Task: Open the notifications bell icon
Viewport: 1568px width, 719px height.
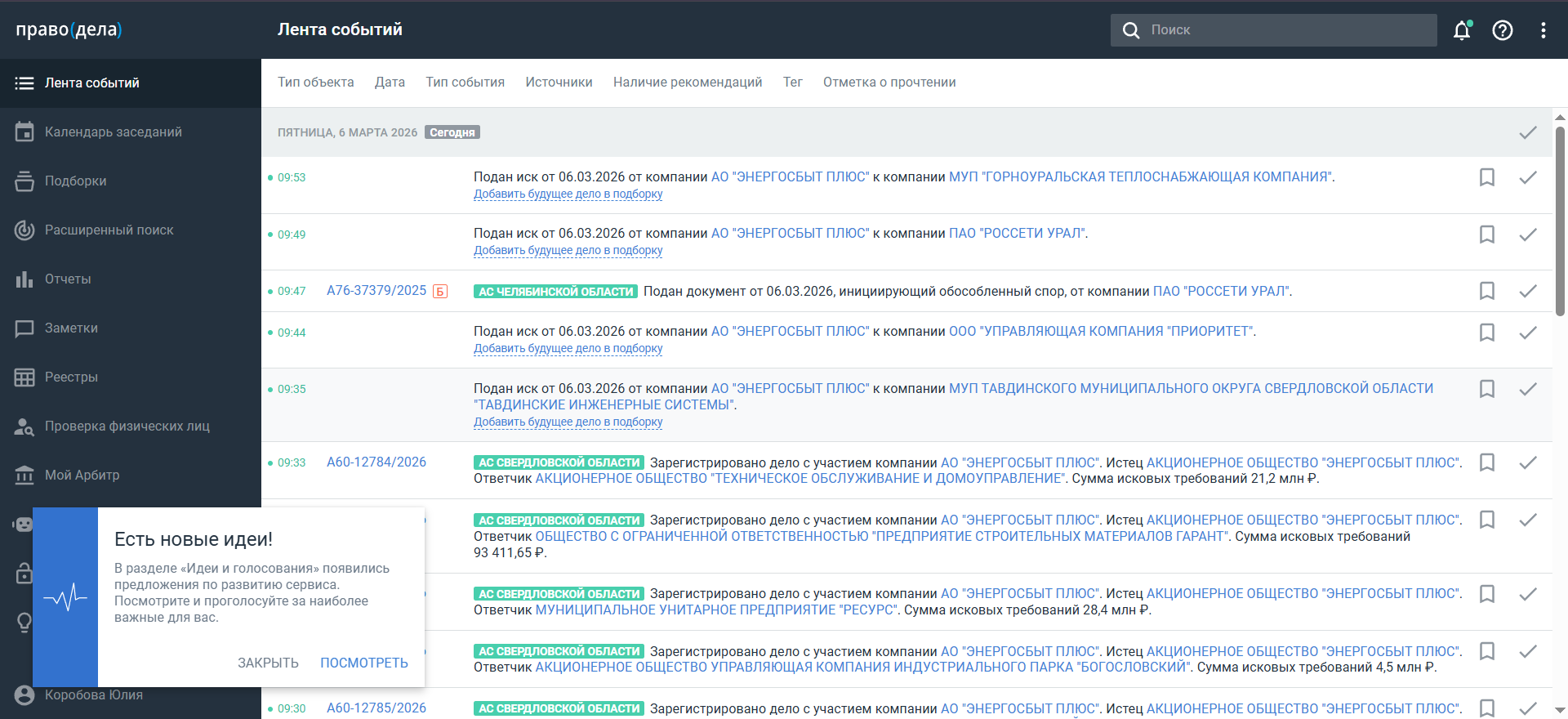Action: (1462, 30)
